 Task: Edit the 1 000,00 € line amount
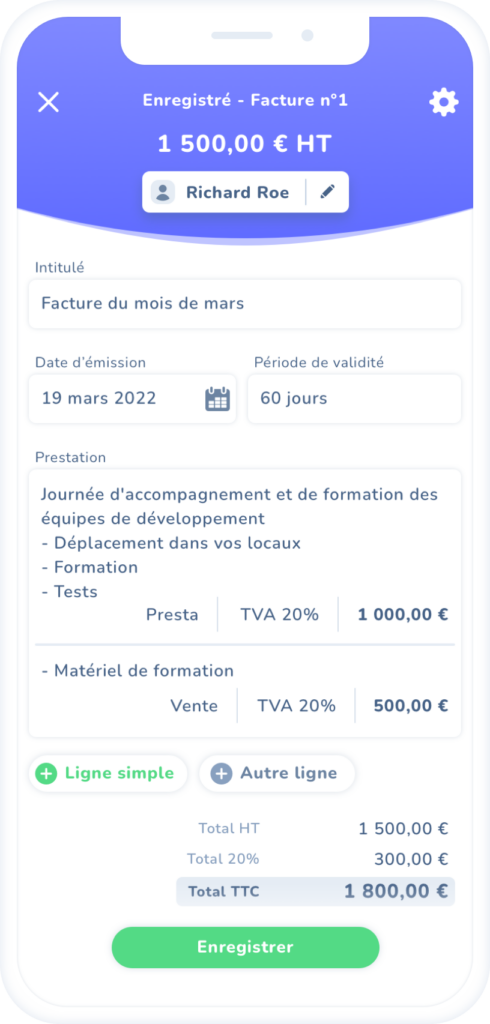point(402,615)
